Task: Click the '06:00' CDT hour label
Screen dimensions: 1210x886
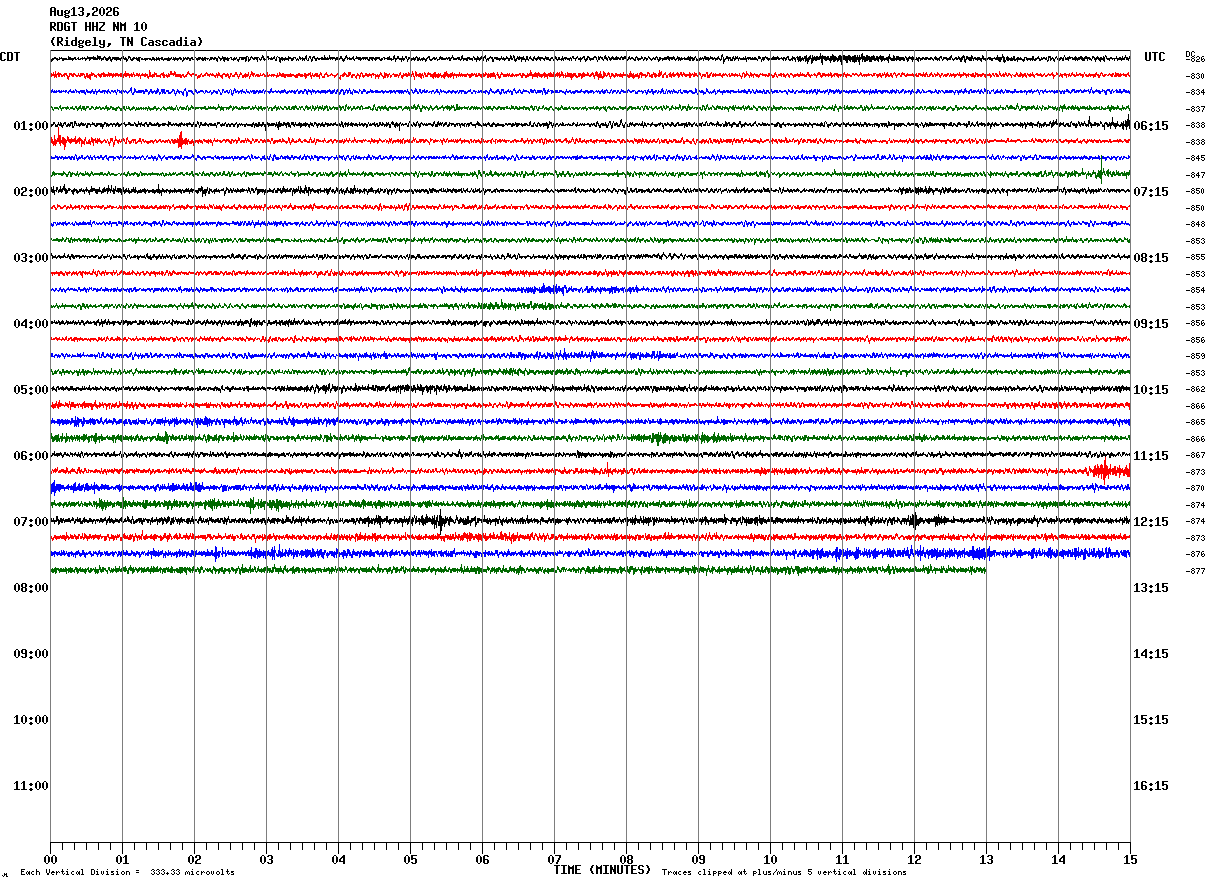Action: (x=30, y=456)
